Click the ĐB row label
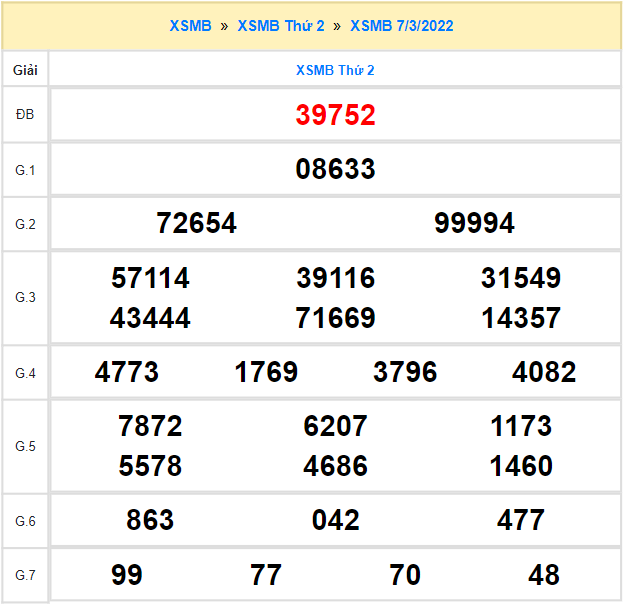Screen dimensions: 625x605 tap(25, 115)
